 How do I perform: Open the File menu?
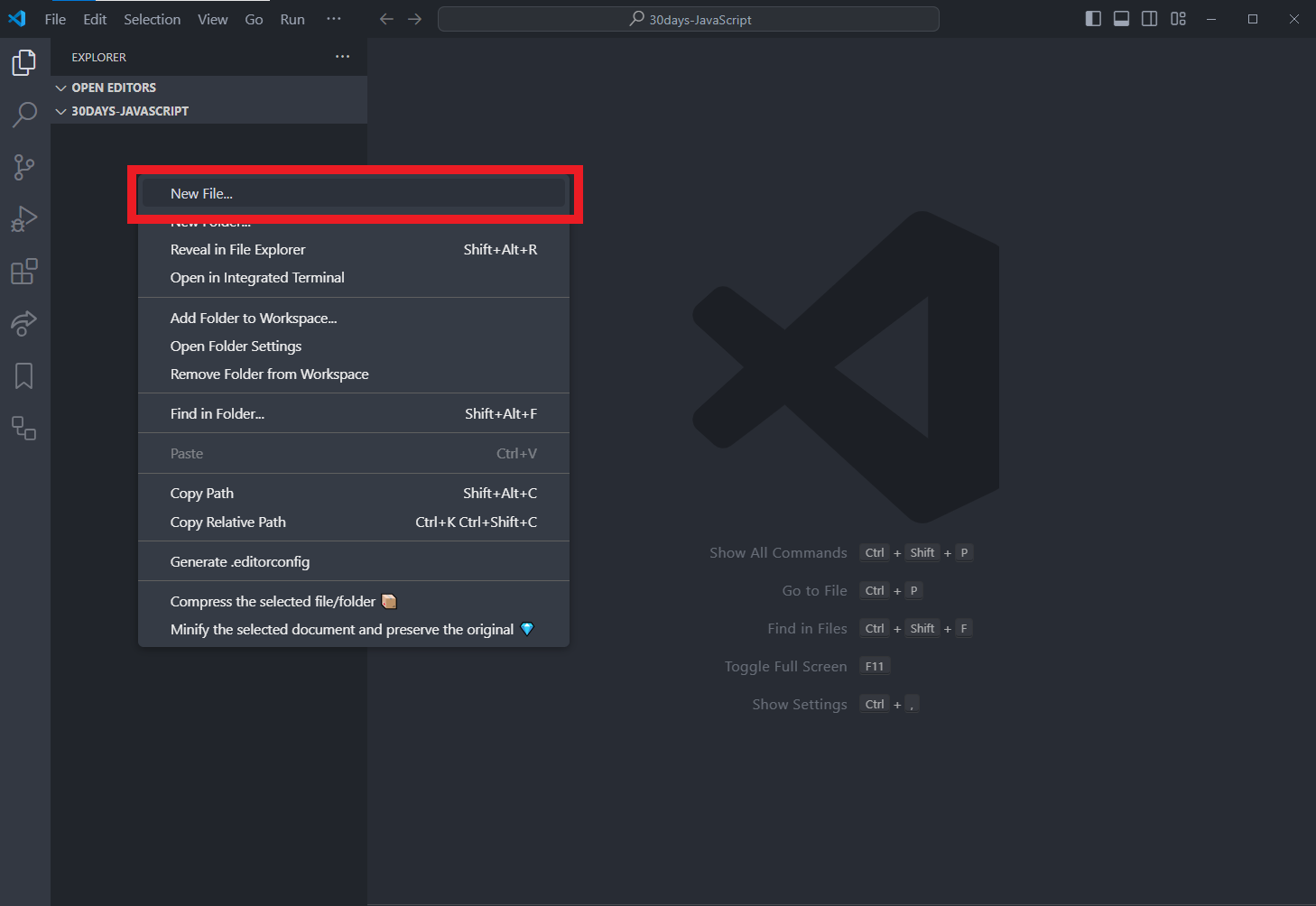[x=55, y=19]
